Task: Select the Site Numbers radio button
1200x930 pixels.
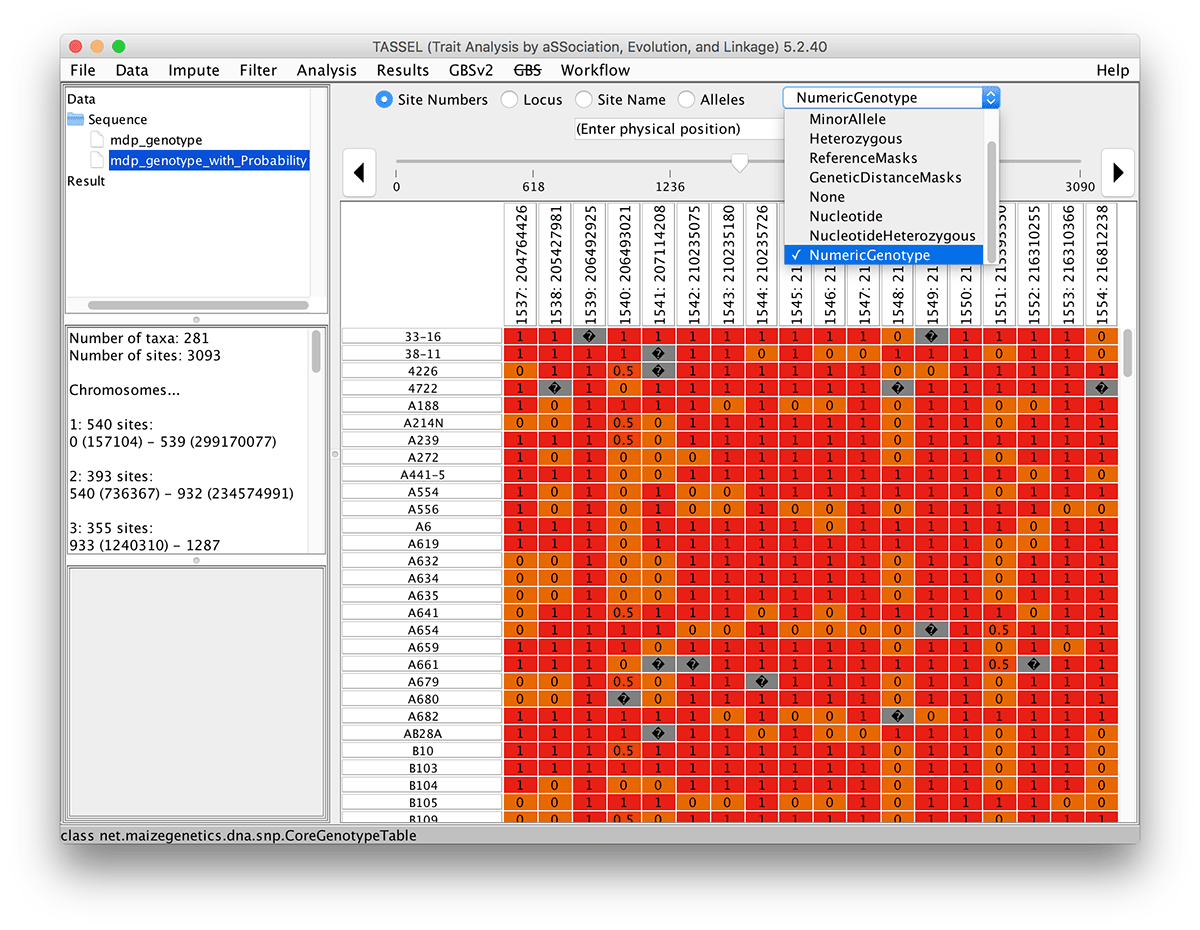Action: tap(384, 99)
